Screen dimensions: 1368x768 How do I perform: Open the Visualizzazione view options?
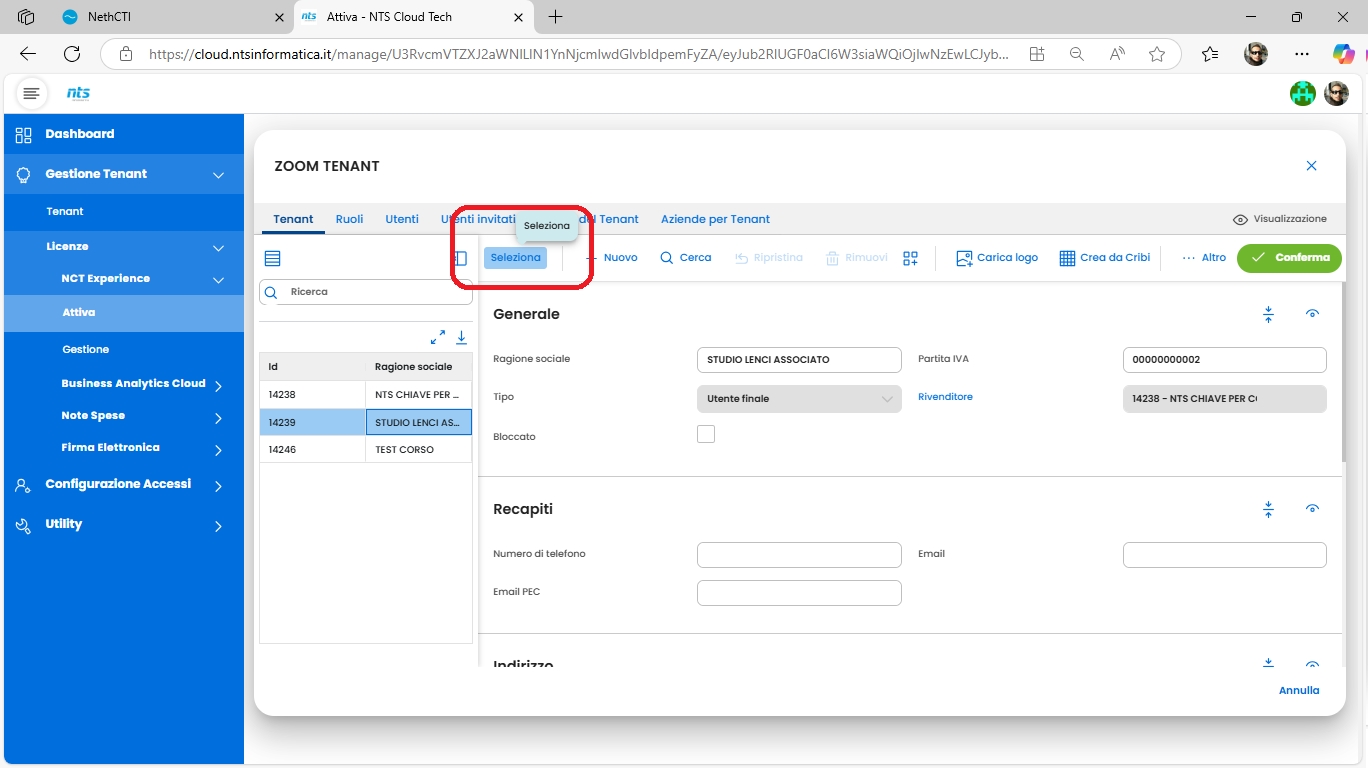point(1280,219)
